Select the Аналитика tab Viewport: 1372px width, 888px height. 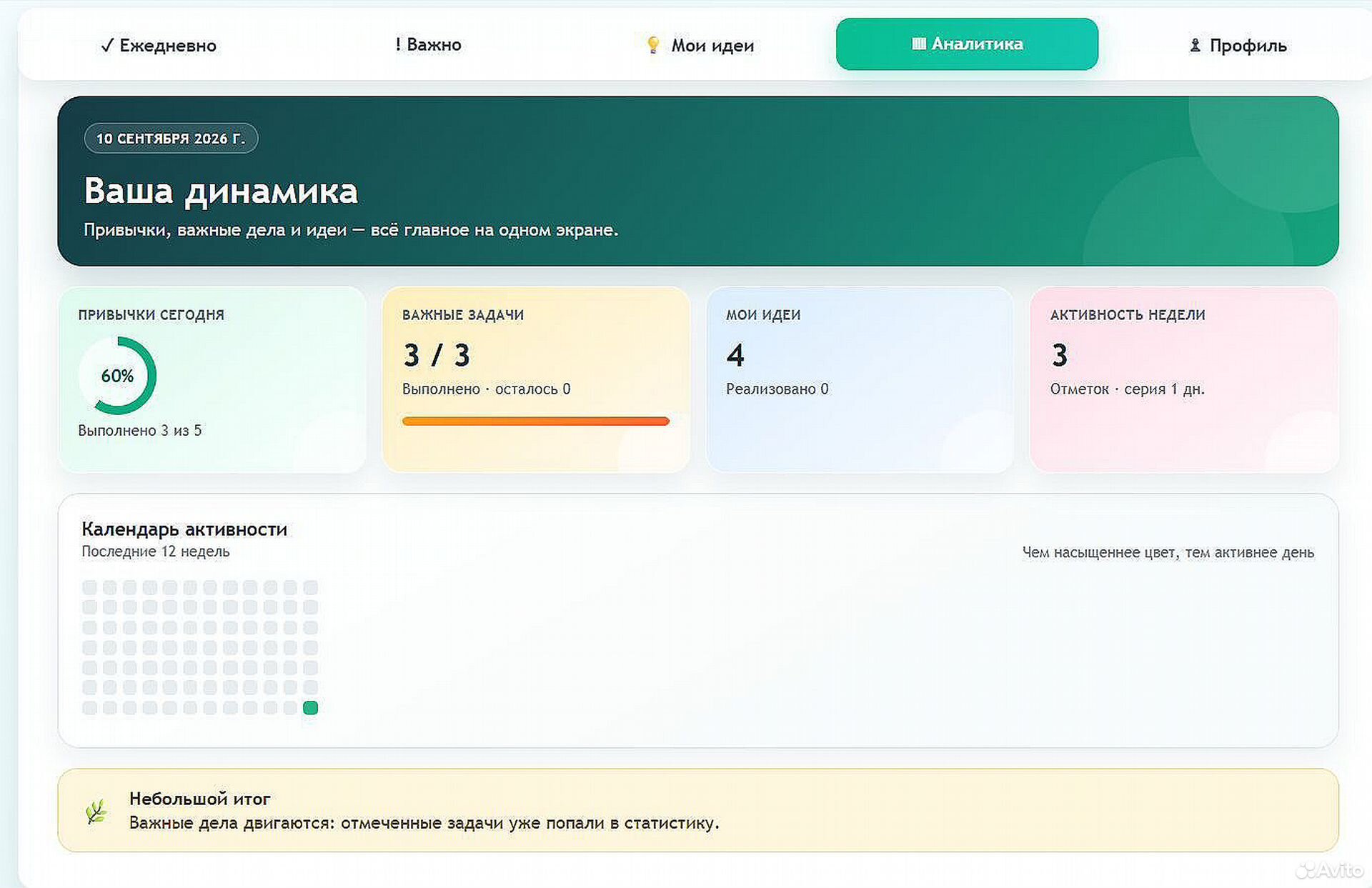[x=967, y=44]
